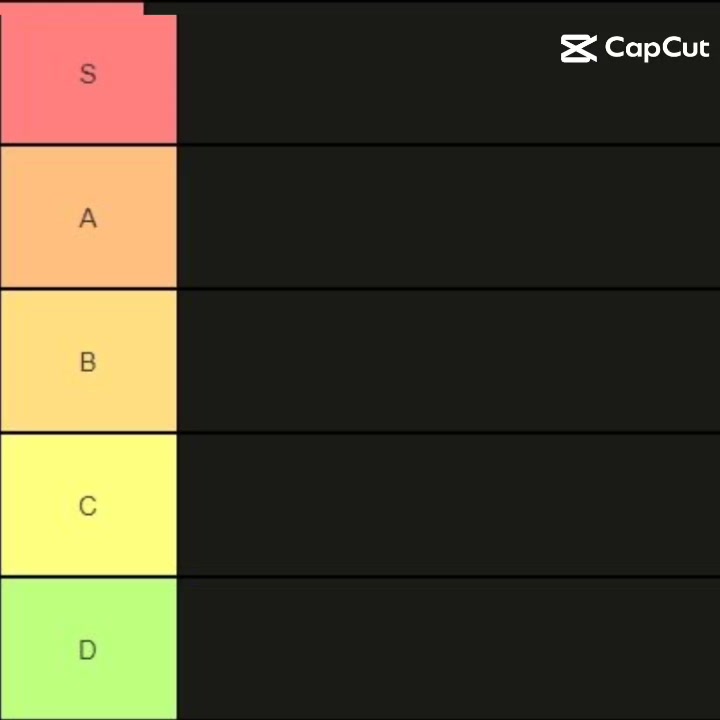Click the letter S in top tier
720x720 pixels.
[x=88, y=73]
